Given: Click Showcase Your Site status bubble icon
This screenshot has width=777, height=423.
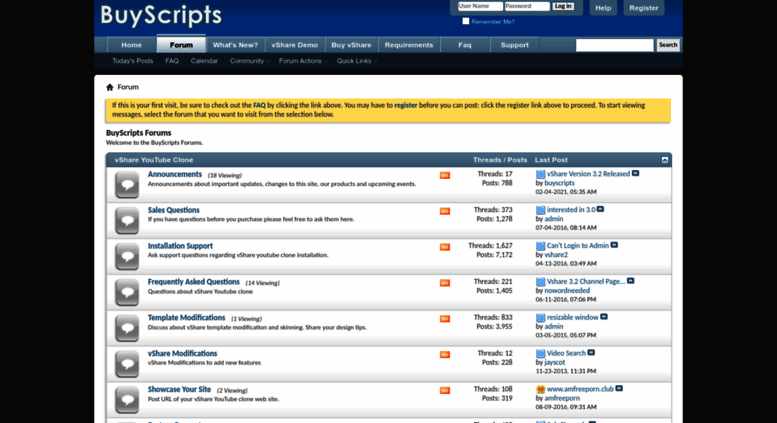Looking at the screenshot, I should pos(127,400).
